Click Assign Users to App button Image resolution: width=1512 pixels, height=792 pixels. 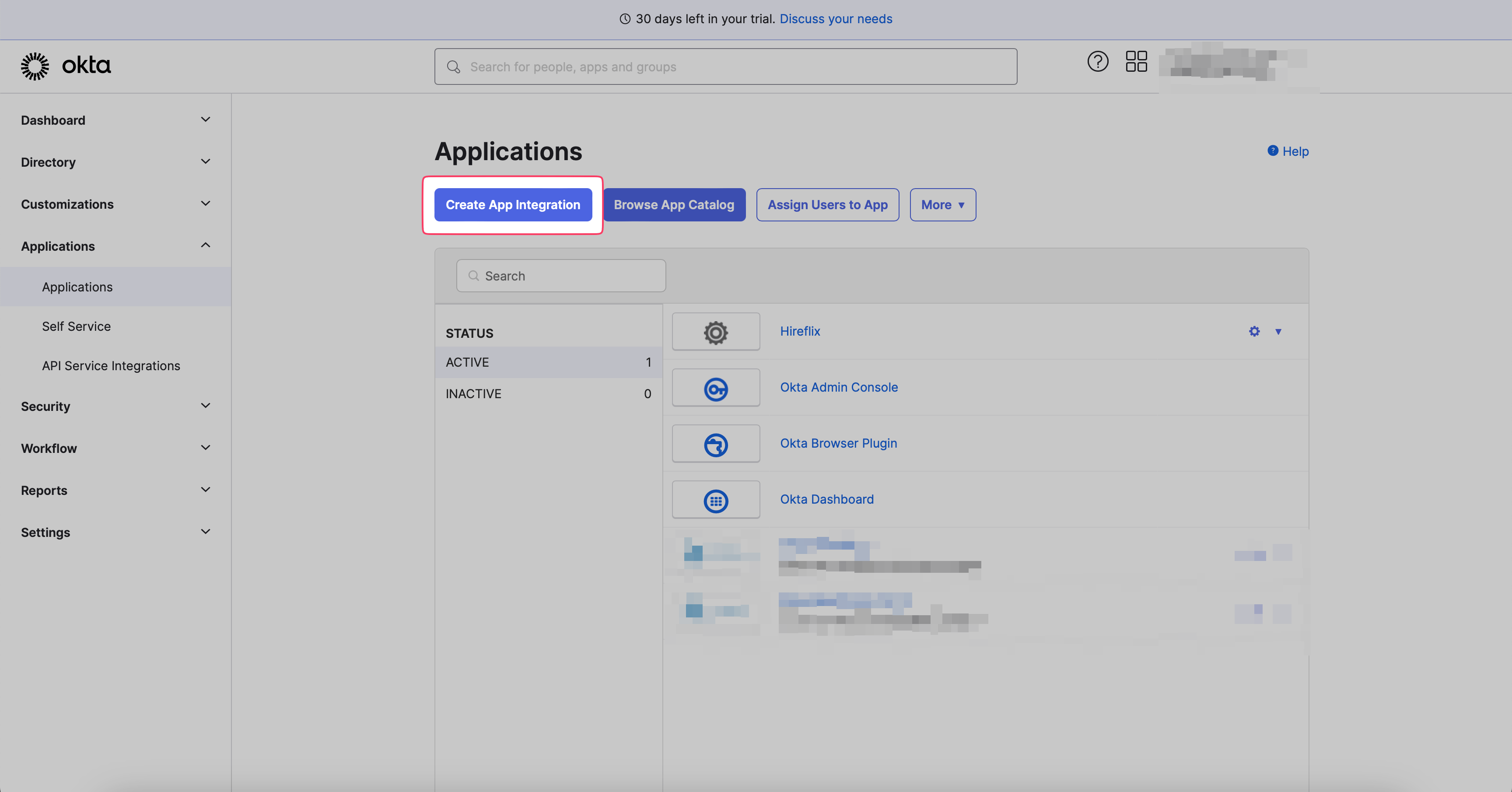tap(828, 205)
